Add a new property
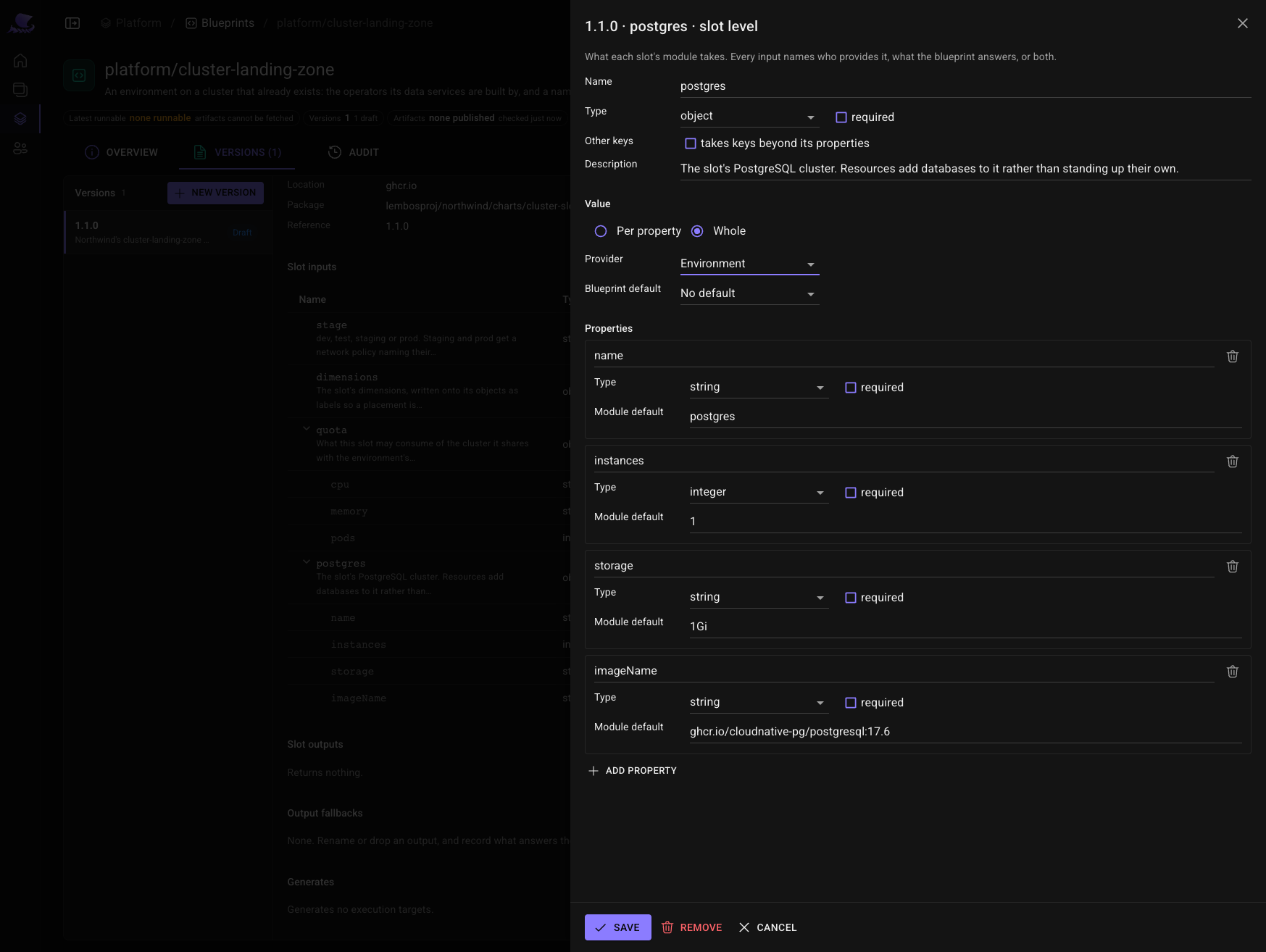The image size is (1266, 952). pyautogui.click(x=632, y=771)
